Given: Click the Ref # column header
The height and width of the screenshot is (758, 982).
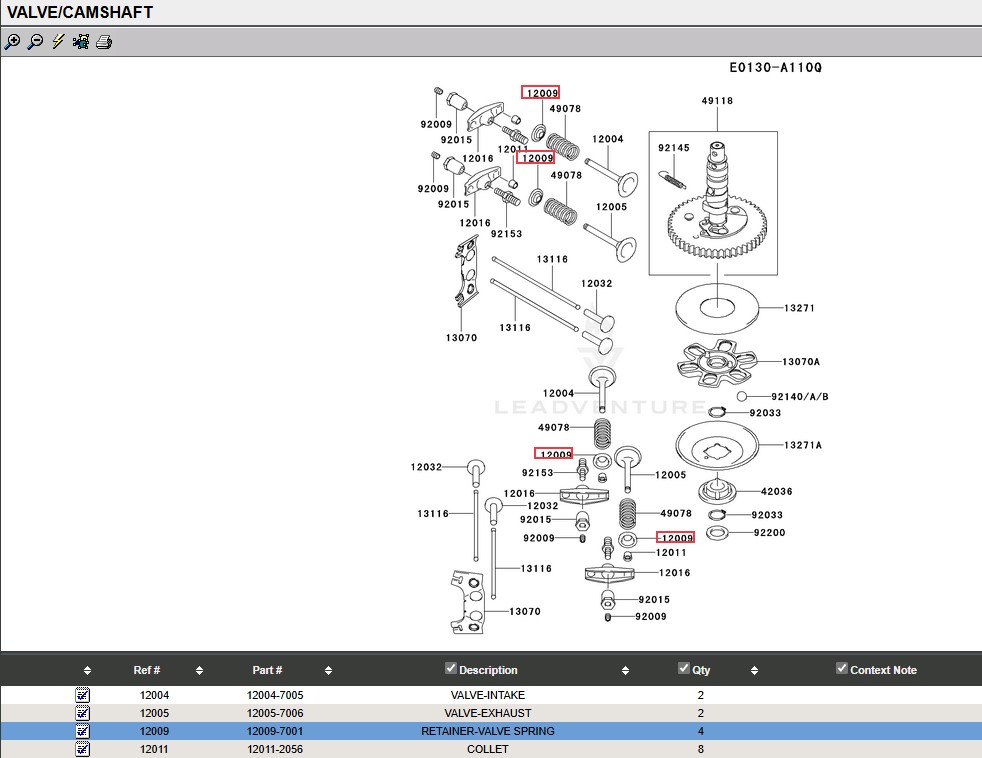Looking at the screenshot, I should click(147, 670).
